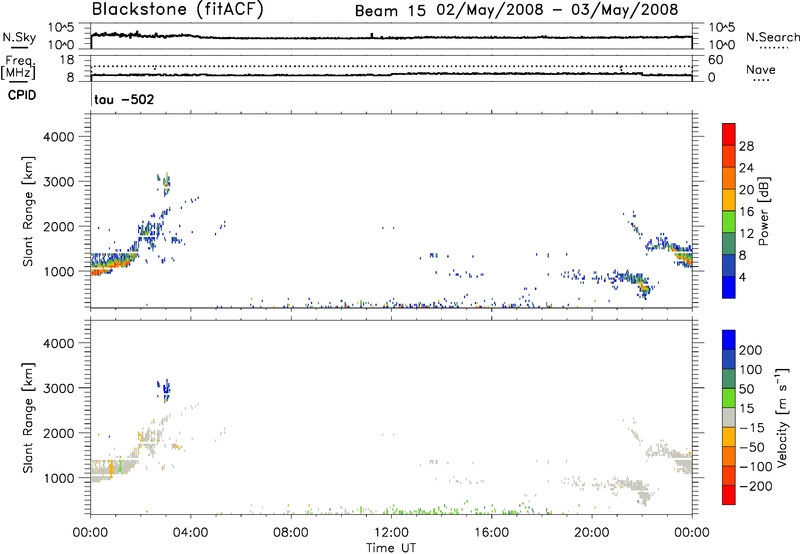
Task: Click the bright blue bottom segment of the Power colorbar
Action: click(x=729, y=287)
